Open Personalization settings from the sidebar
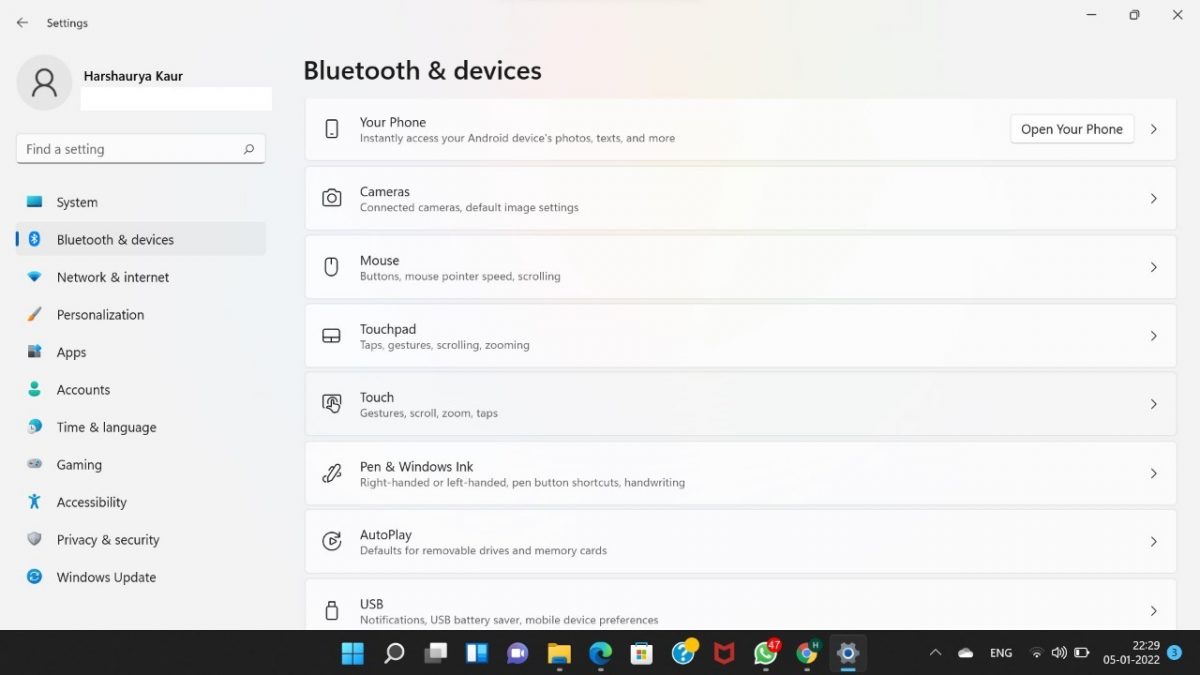Screen dimensions: 1200x675 pyautogui.click(x=100, y=314)
